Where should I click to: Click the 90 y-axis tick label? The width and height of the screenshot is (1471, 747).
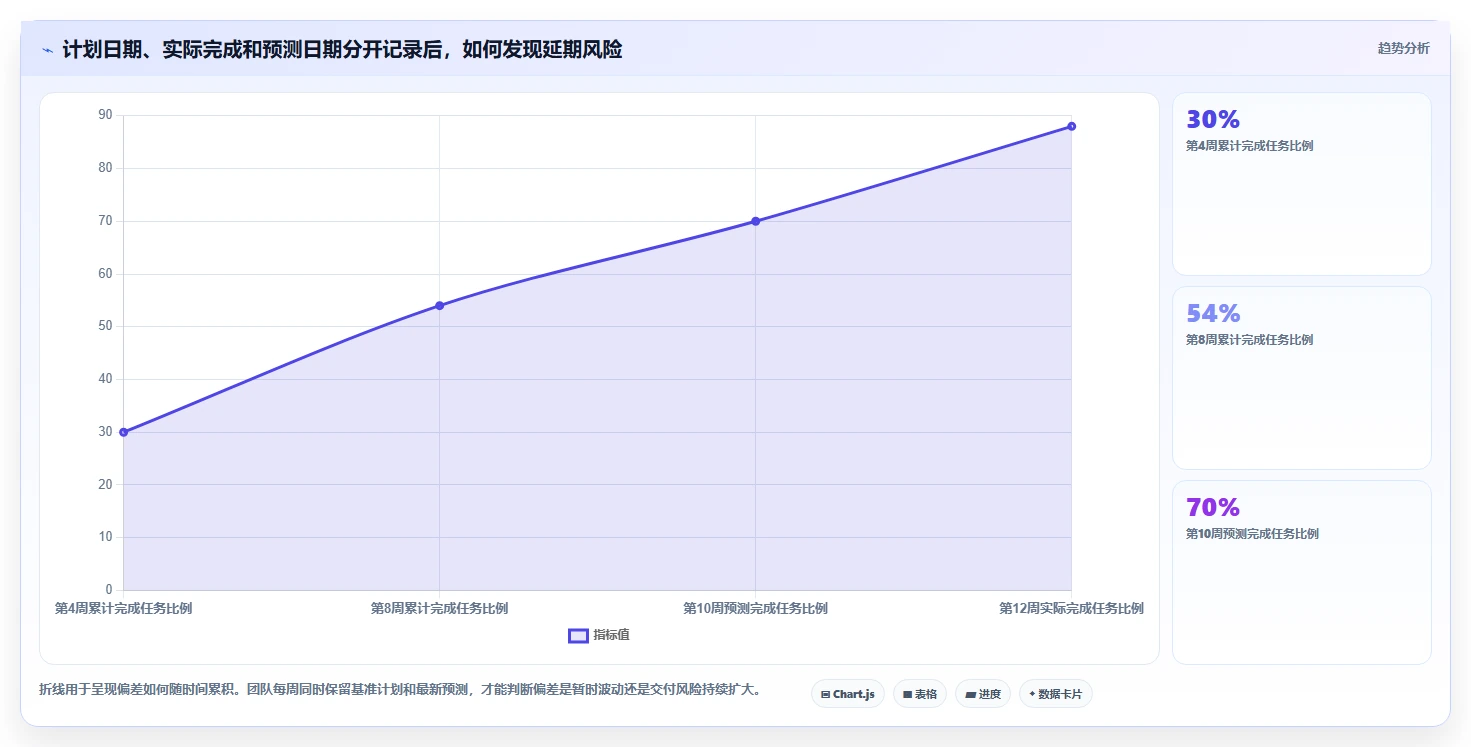point(105,115)
